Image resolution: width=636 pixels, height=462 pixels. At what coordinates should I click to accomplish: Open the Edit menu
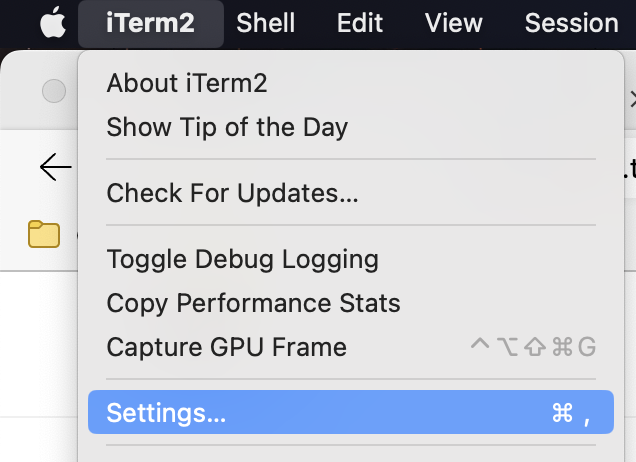point(359,23)
